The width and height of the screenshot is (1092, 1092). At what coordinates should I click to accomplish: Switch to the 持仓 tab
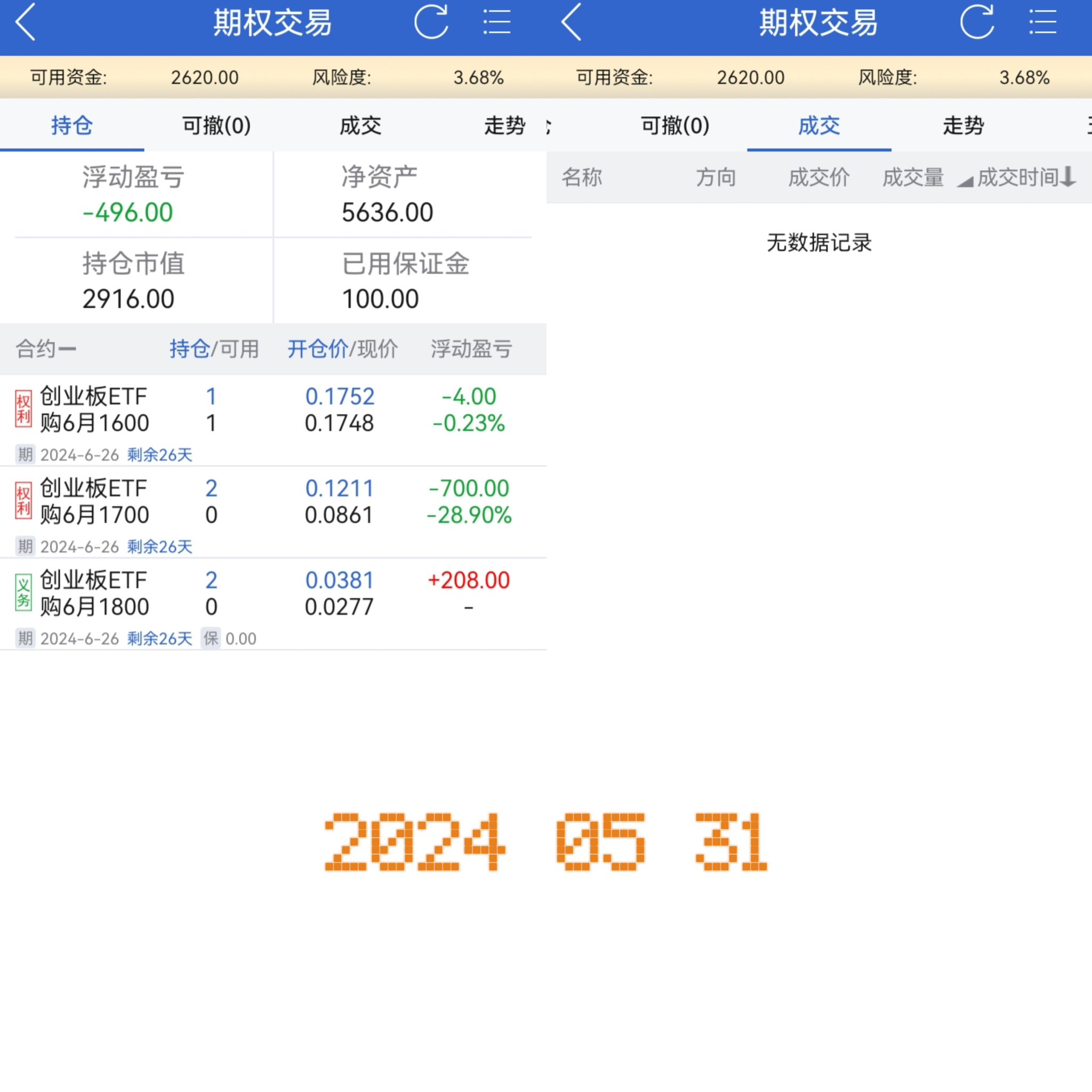pos(72,125)
